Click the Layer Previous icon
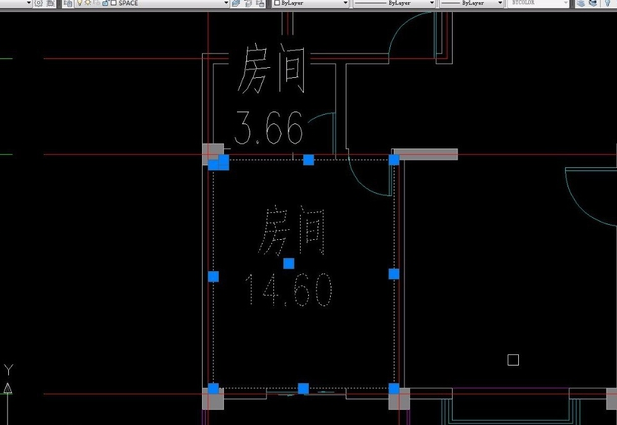The width and height of the screenshot is (617, 425). click(248, 3)
